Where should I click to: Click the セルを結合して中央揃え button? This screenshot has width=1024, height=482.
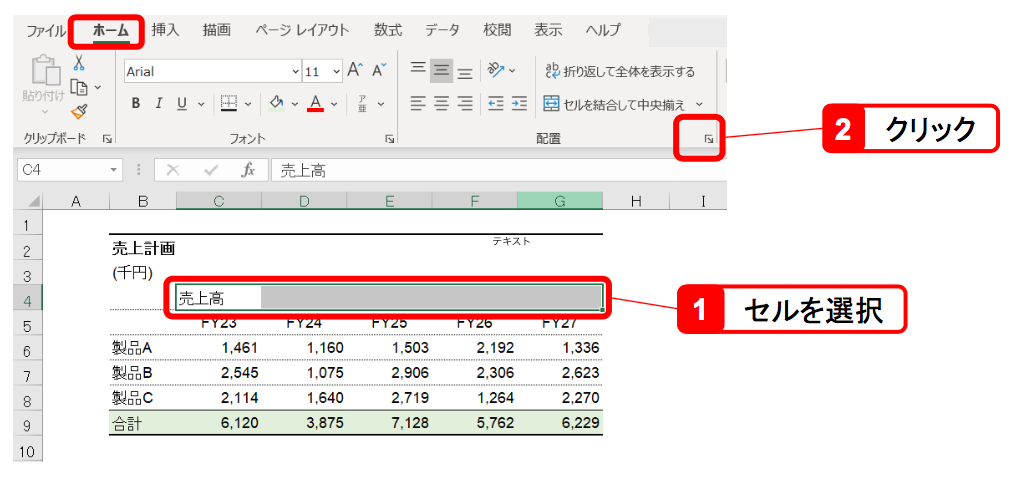[x=615, y=103]
